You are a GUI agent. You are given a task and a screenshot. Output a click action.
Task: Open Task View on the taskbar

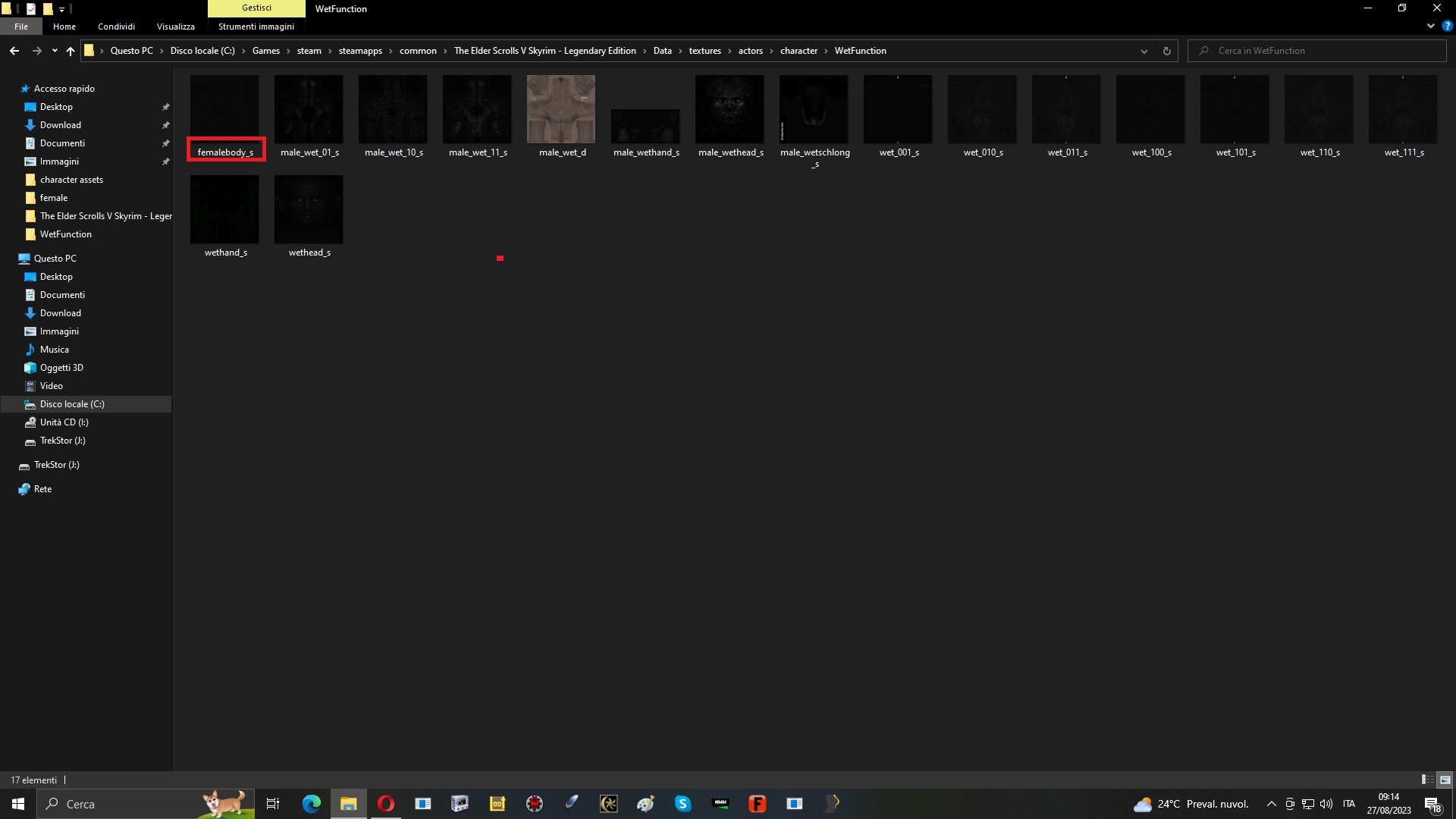pyautogui.click(x=273, y=804)
